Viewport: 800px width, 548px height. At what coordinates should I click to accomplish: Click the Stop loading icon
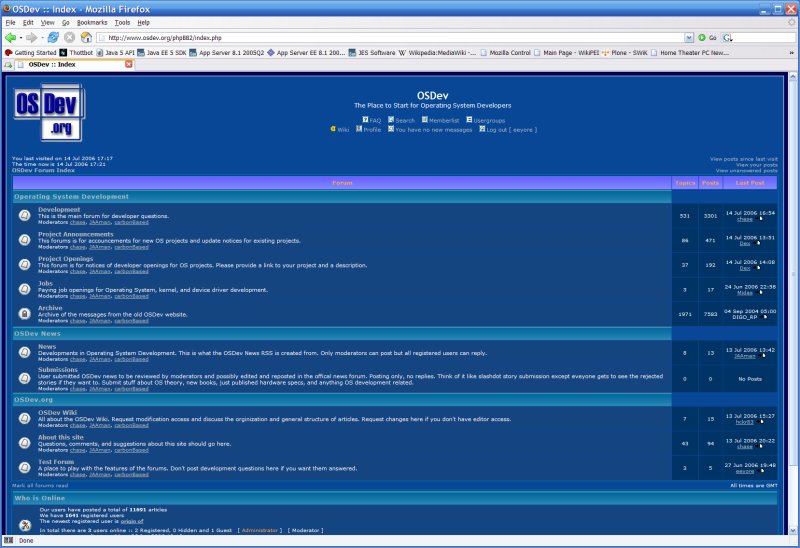click(70, 37)
